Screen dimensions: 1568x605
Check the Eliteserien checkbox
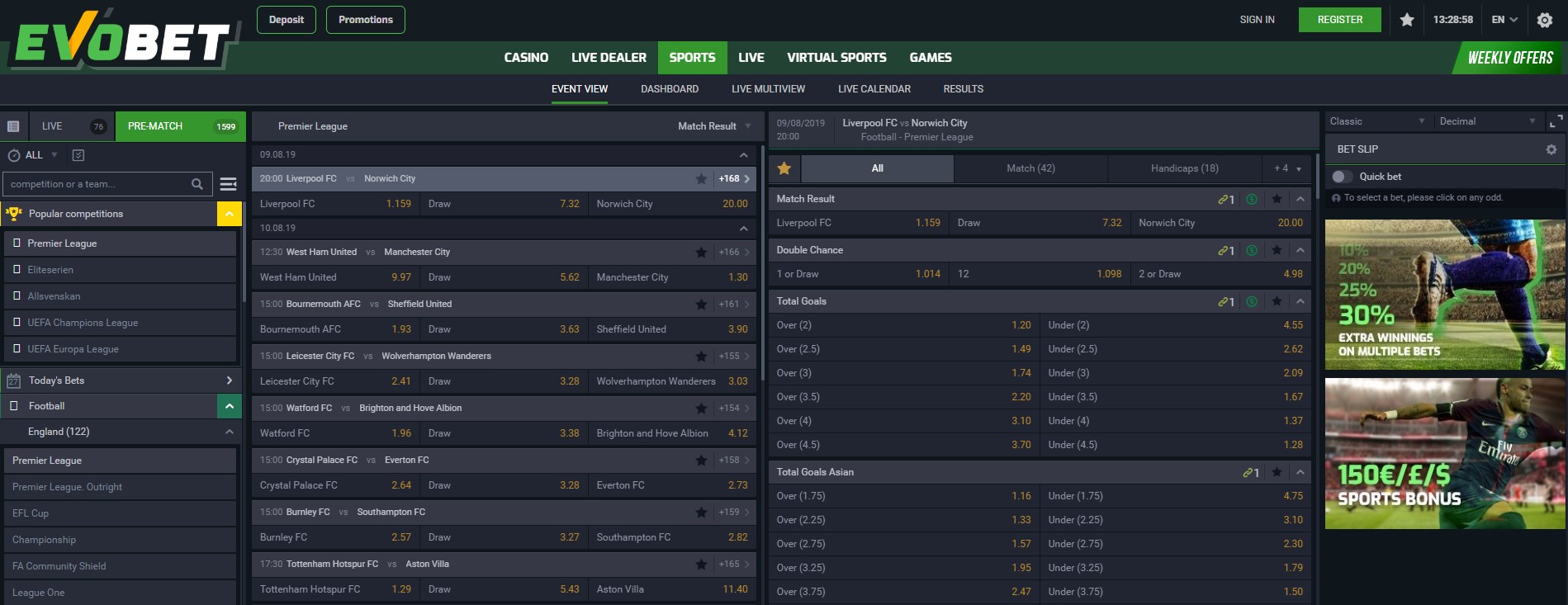tap(17, 270)
